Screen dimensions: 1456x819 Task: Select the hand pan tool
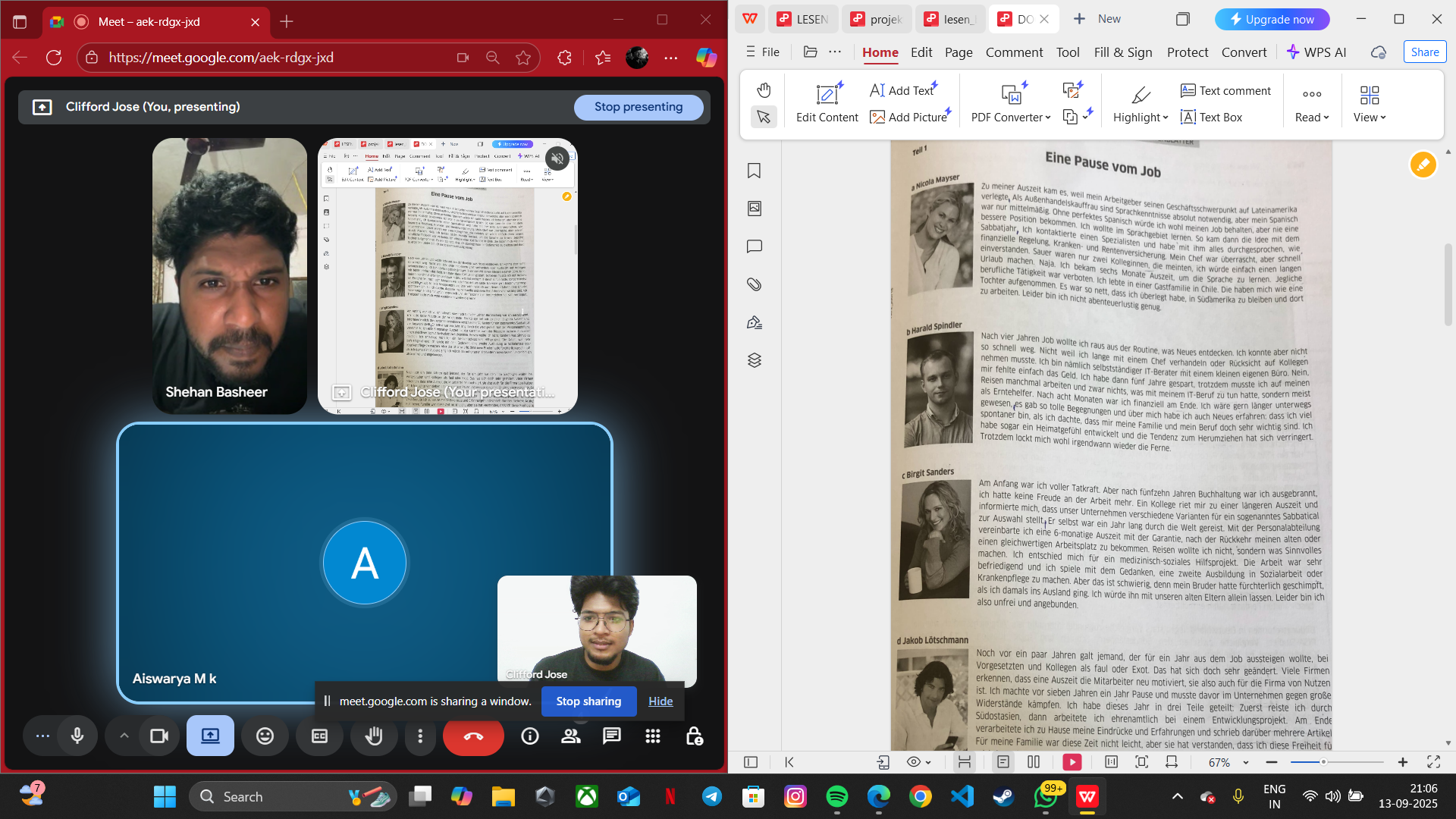(764, 90)
